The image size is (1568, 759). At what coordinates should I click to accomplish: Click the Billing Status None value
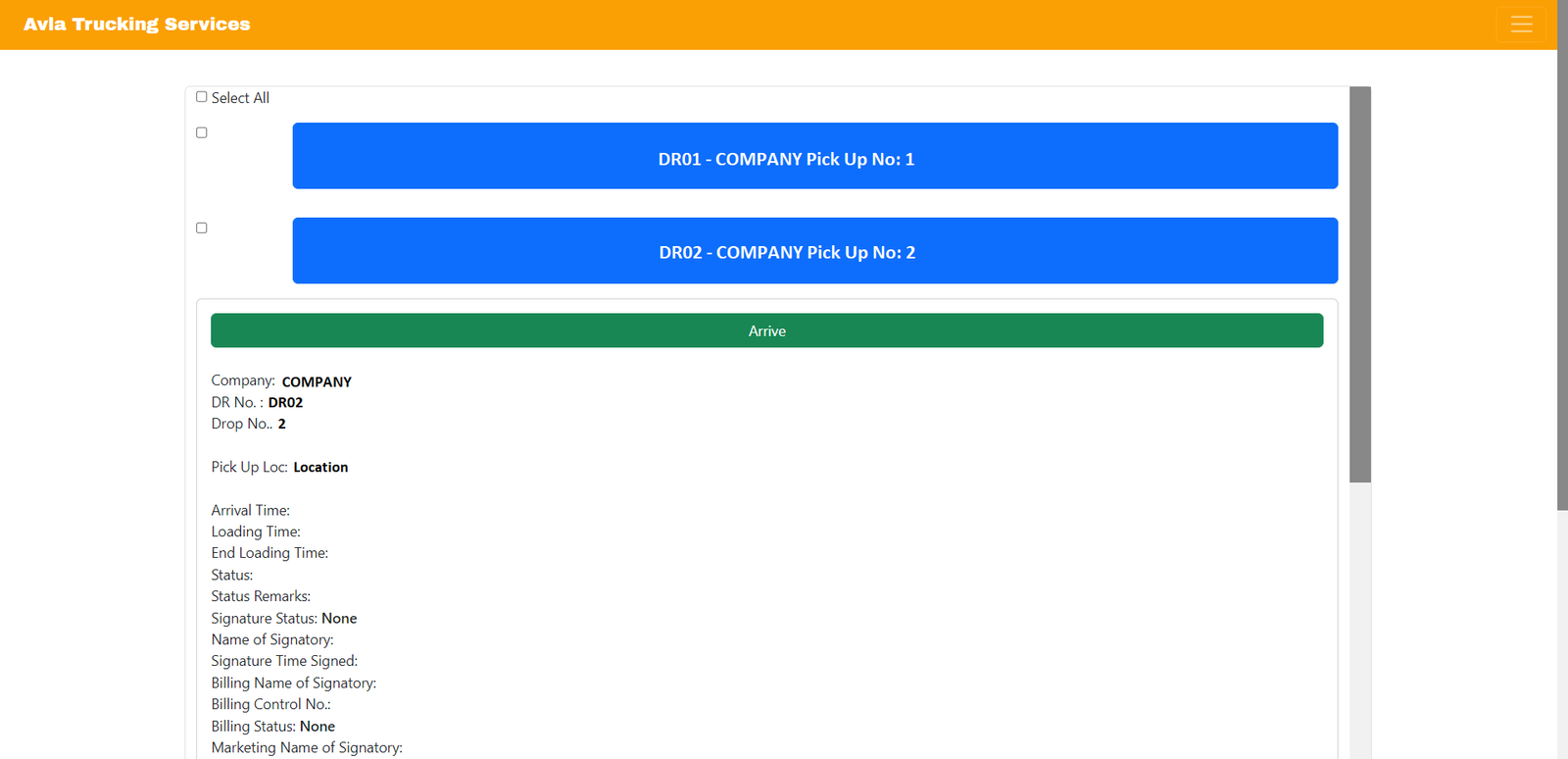coord(318,727)
